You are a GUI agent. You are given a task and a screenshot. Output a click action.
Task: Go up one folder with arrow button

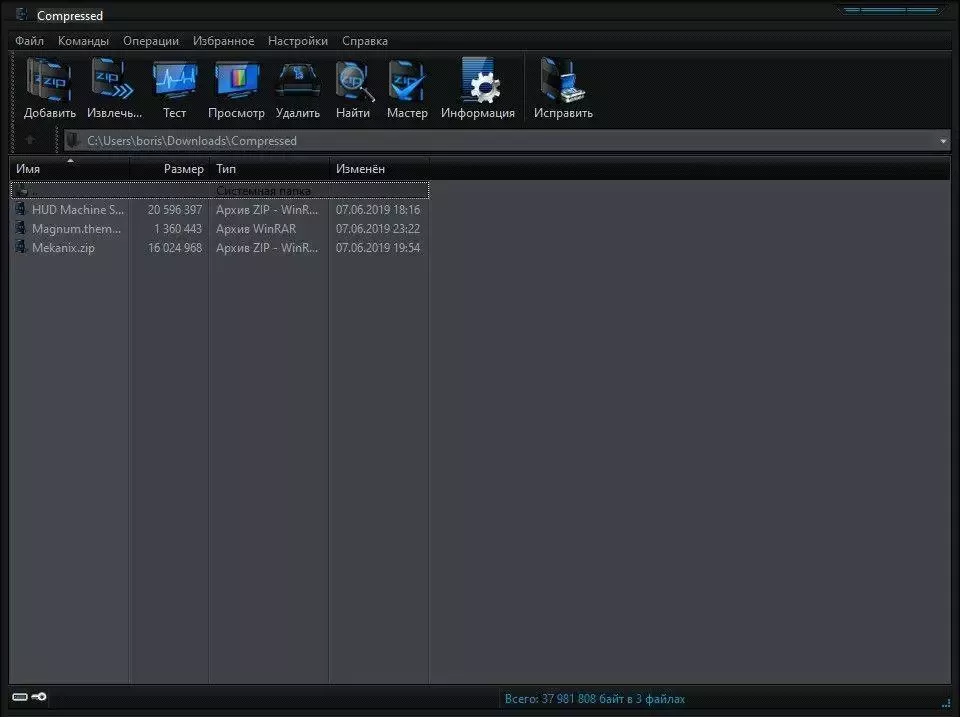click(31, 141)
